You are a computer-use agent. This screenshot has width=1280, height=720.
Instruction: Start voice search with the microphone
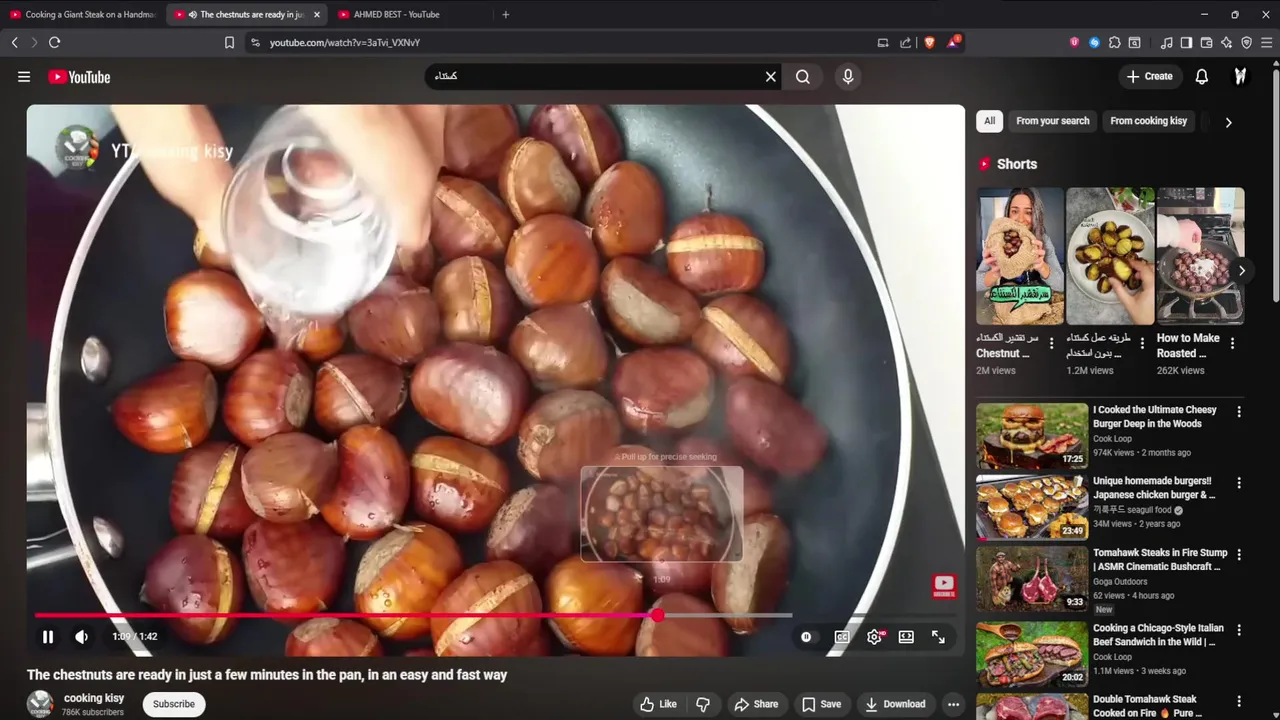[x=848, y=77]
